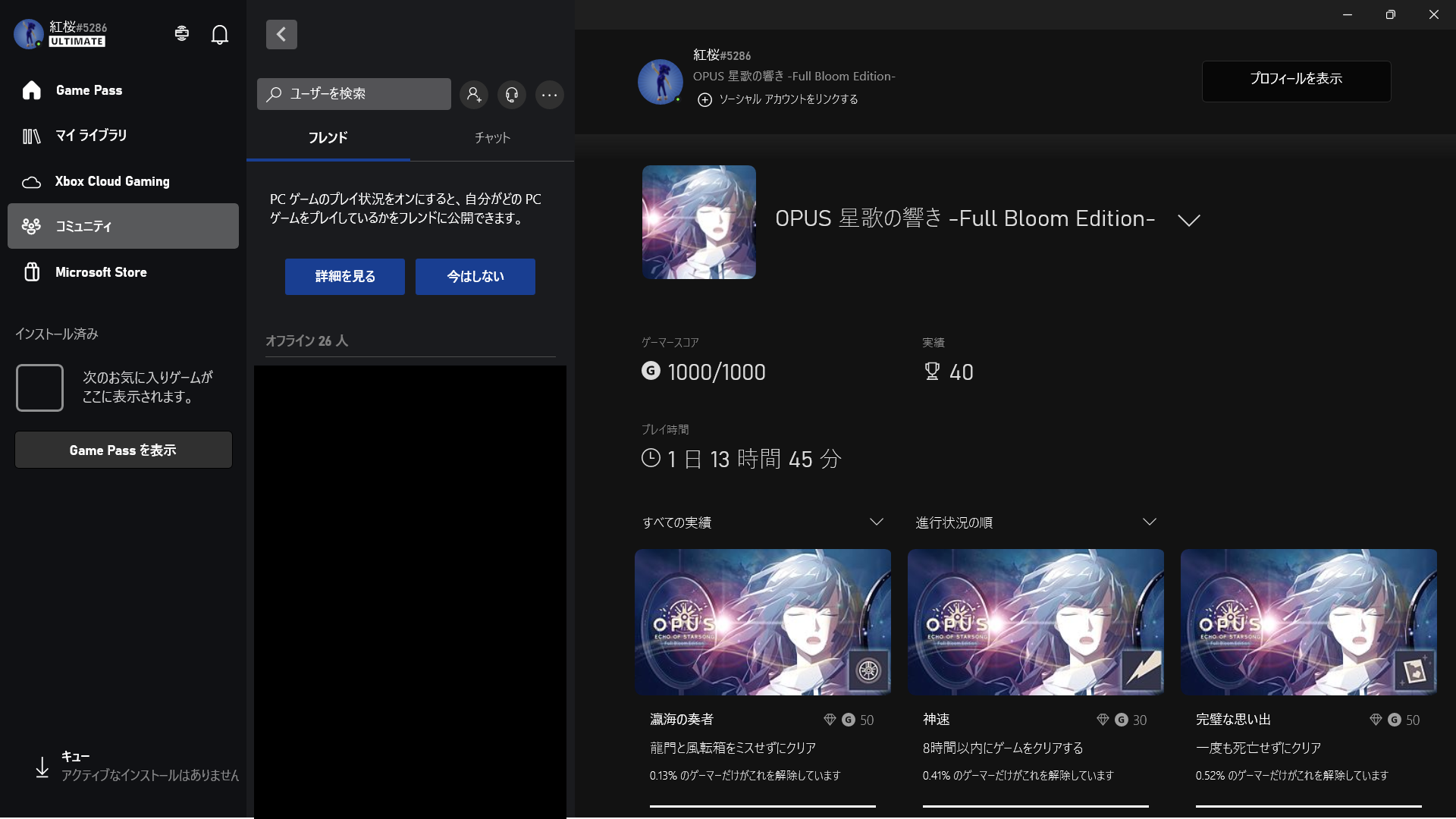The width and height of the screenshot is (1456, 819).
Task: Go back with the arrow button
Action: (281, 34)
